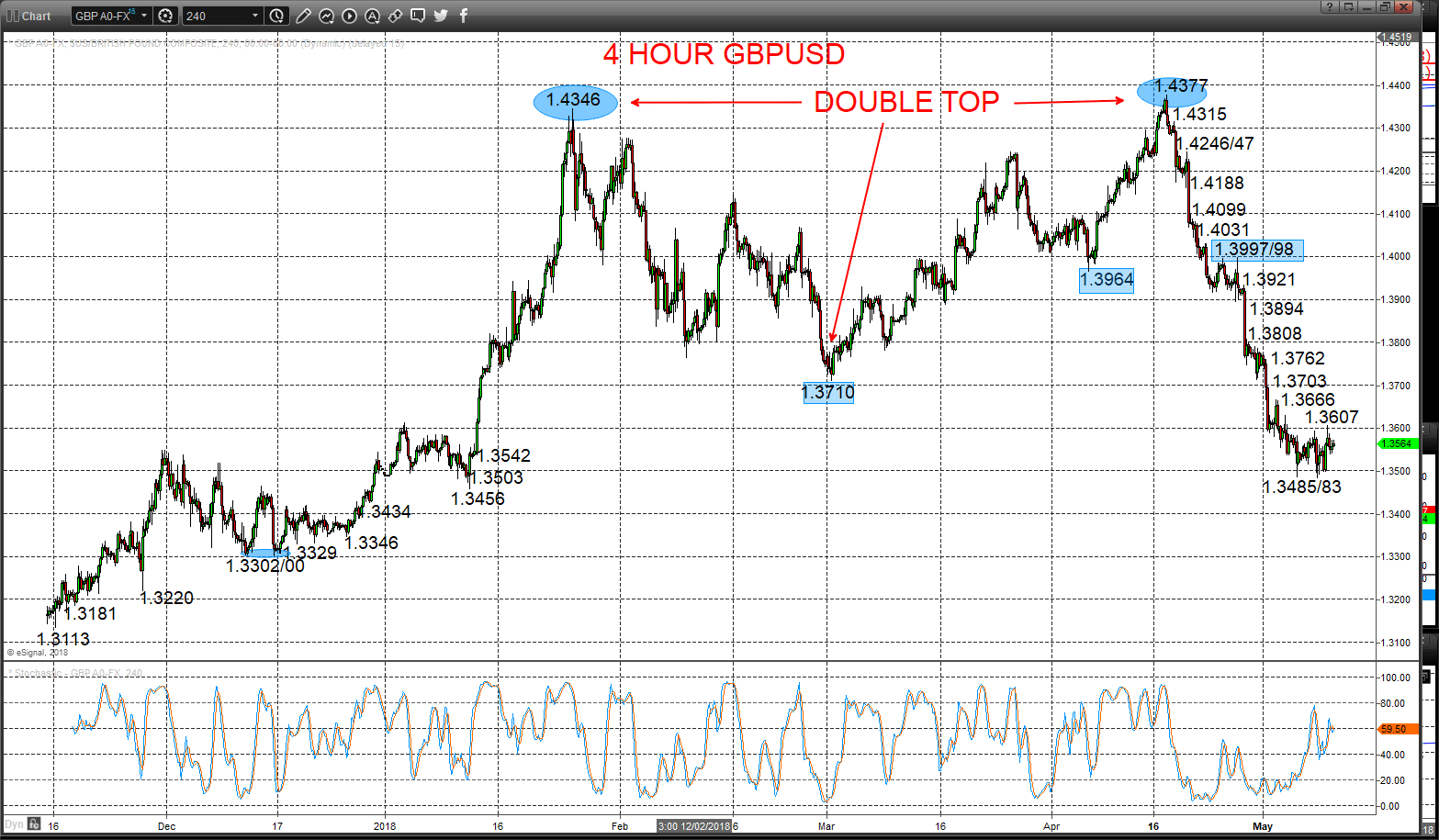Click the orange 59.50 stochastic value tag
Screen dimensions: 1439x840
point(1399,729)
